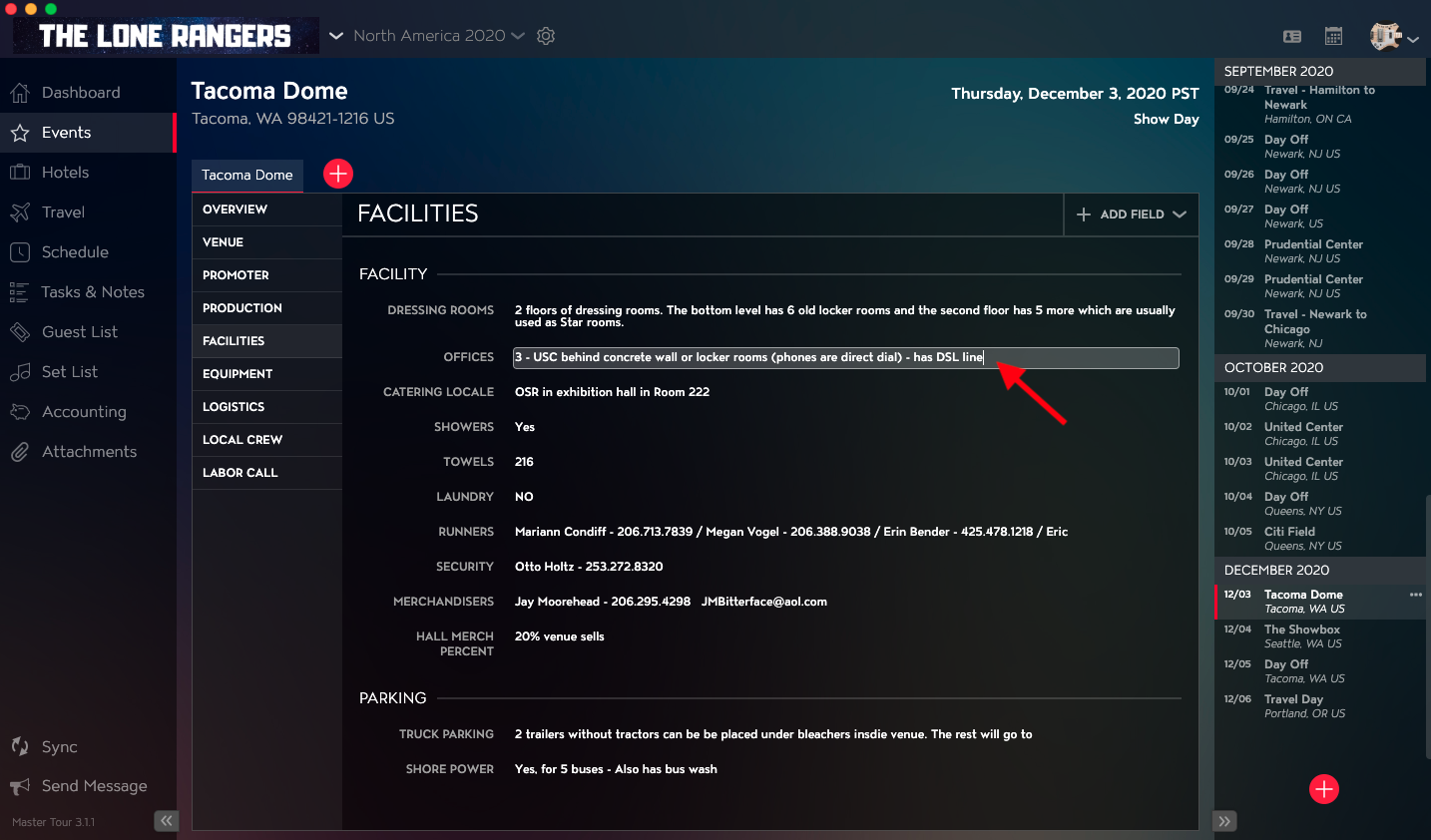Edit Catering Locale value OSR in exhibition hall
The width and height of the screenshot is (1431, 840).
pyautogui.click(x=612, y=392)
